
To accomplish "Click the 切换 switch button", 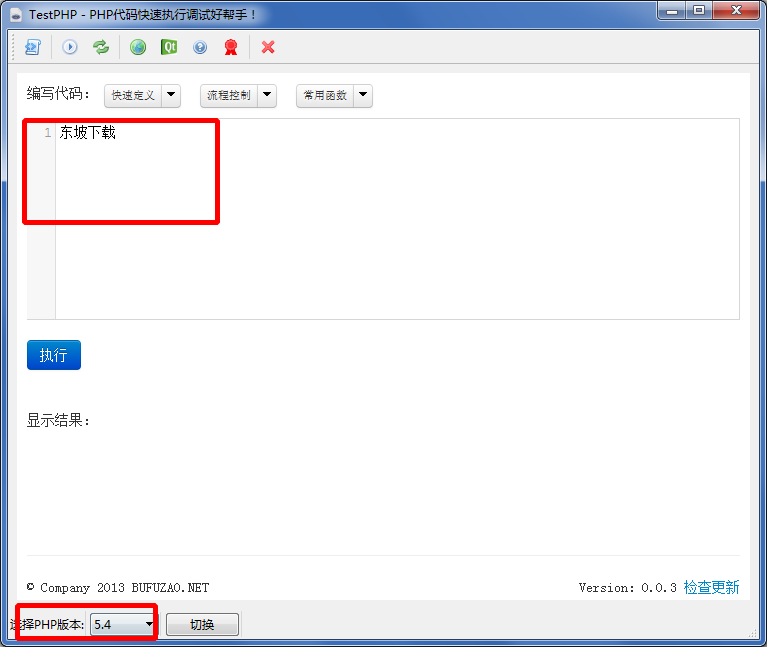I will coord(203,625).
